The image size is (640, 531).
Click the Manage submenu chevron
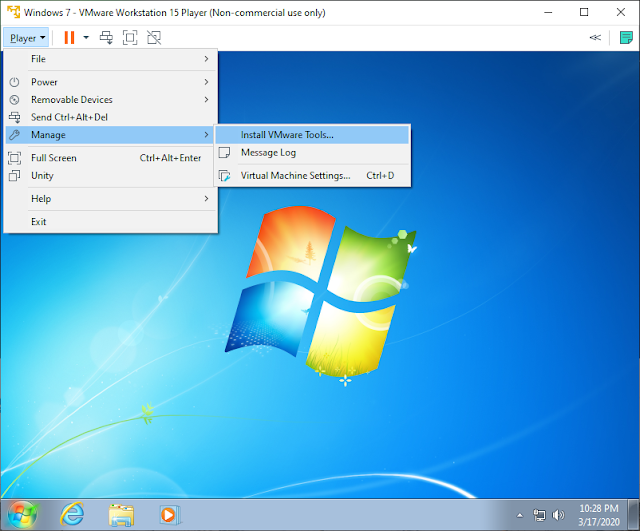[207, 135]
